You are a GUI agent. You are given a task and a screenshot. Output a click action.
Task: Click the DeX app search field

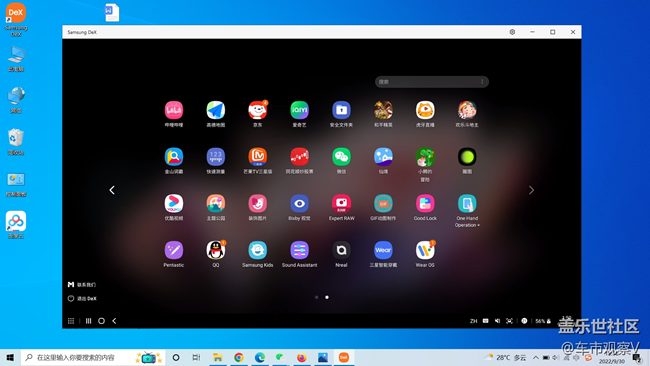tap(432, 82)
